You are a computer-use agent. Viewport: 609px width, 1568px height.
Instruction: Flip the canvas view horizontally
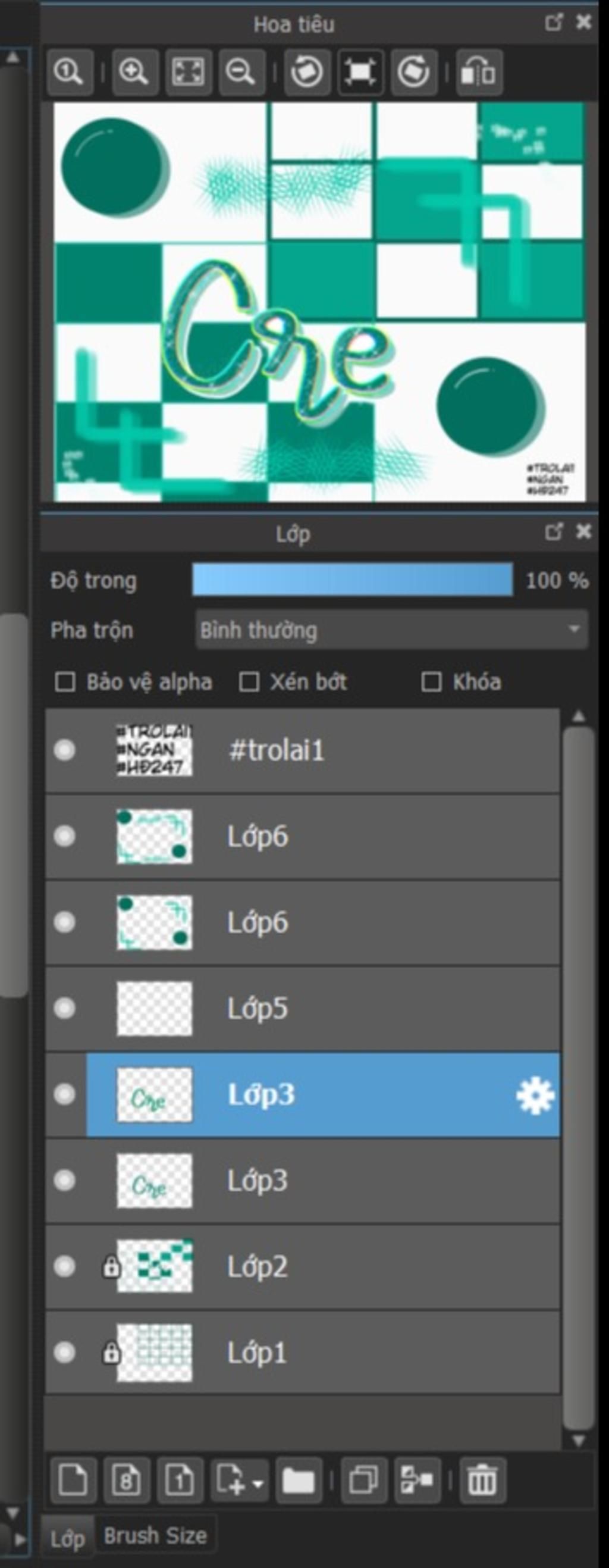(x=479, y=73)
